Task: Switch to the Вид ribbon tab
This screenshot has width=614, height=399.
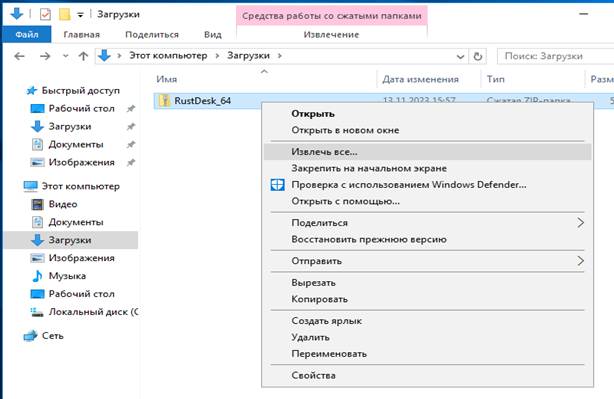Action: (x=213, y=34)
